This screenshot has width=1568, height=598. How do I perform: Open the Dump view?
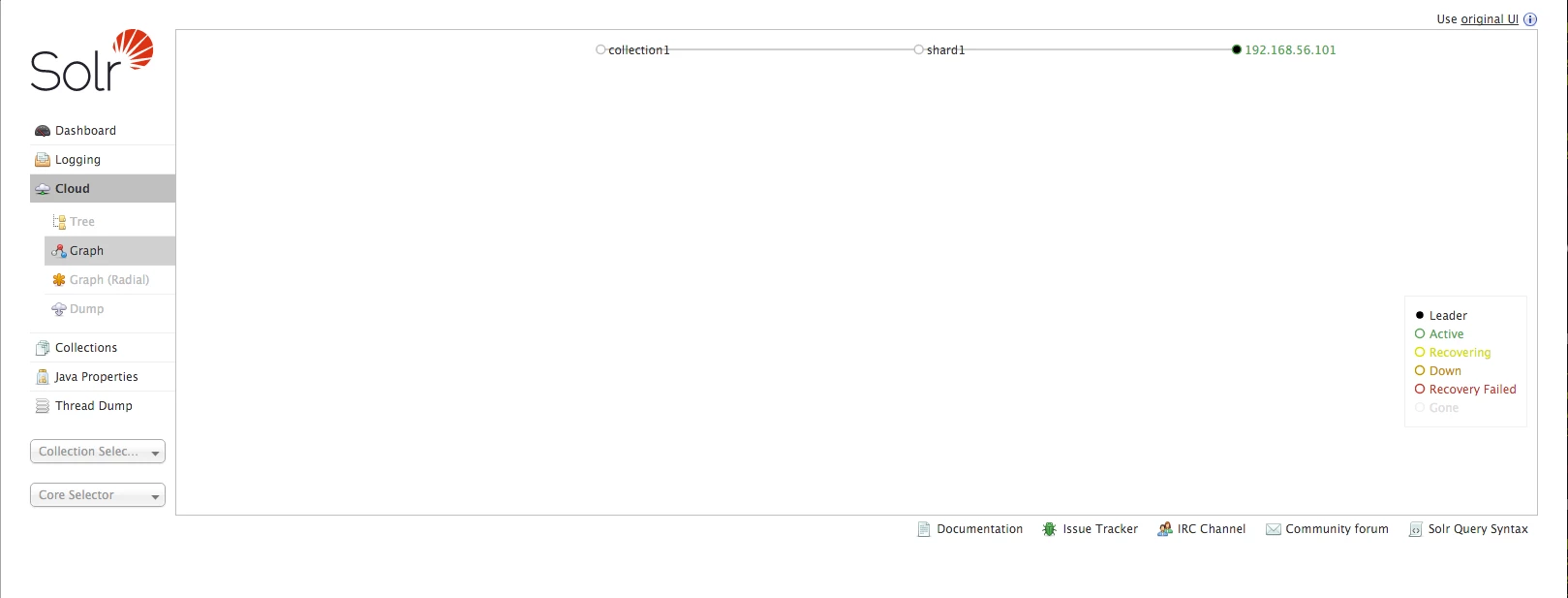(109, 309)
